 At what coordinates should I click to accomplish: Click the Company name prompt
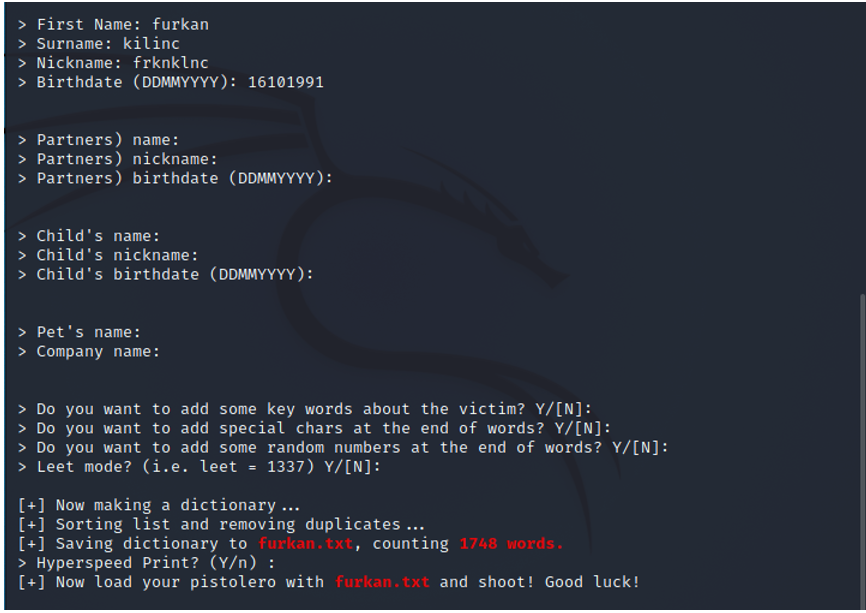pyautogui.click(x=89, y=351)
